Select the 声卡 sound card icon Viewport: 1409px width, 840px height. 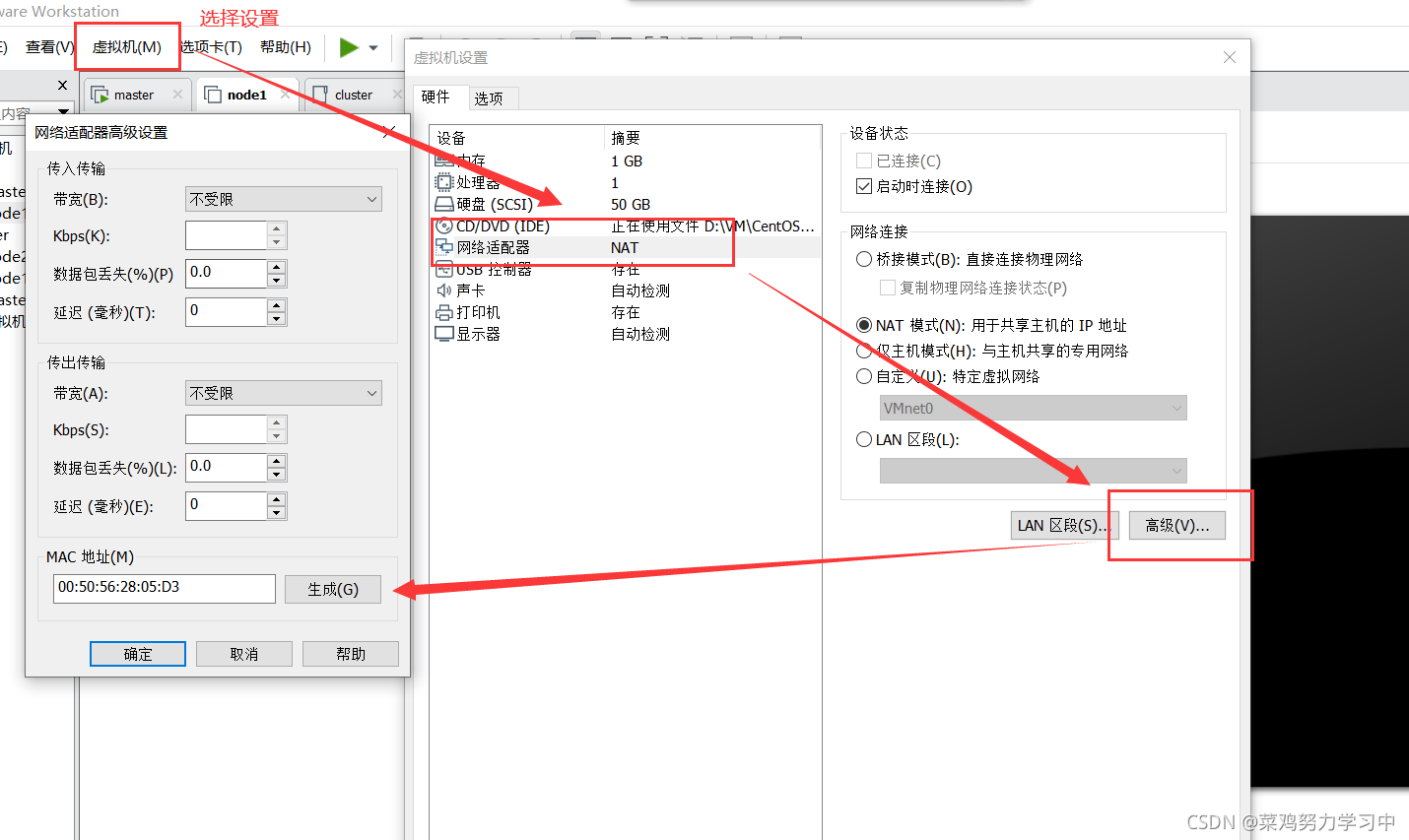tap(445, 290)
